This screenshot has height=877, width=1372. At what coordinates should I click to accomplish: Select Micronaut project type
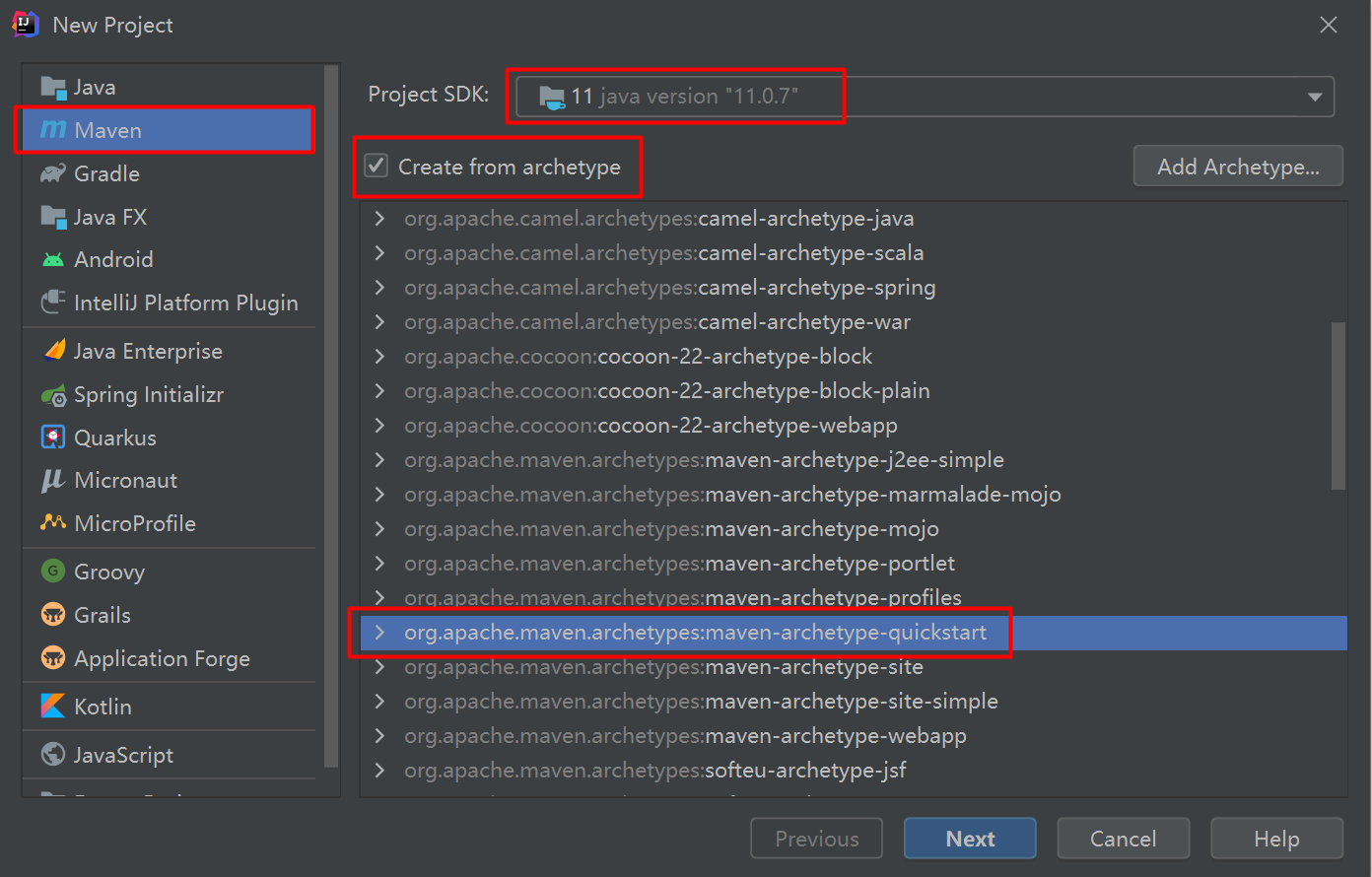click(168, 480)
